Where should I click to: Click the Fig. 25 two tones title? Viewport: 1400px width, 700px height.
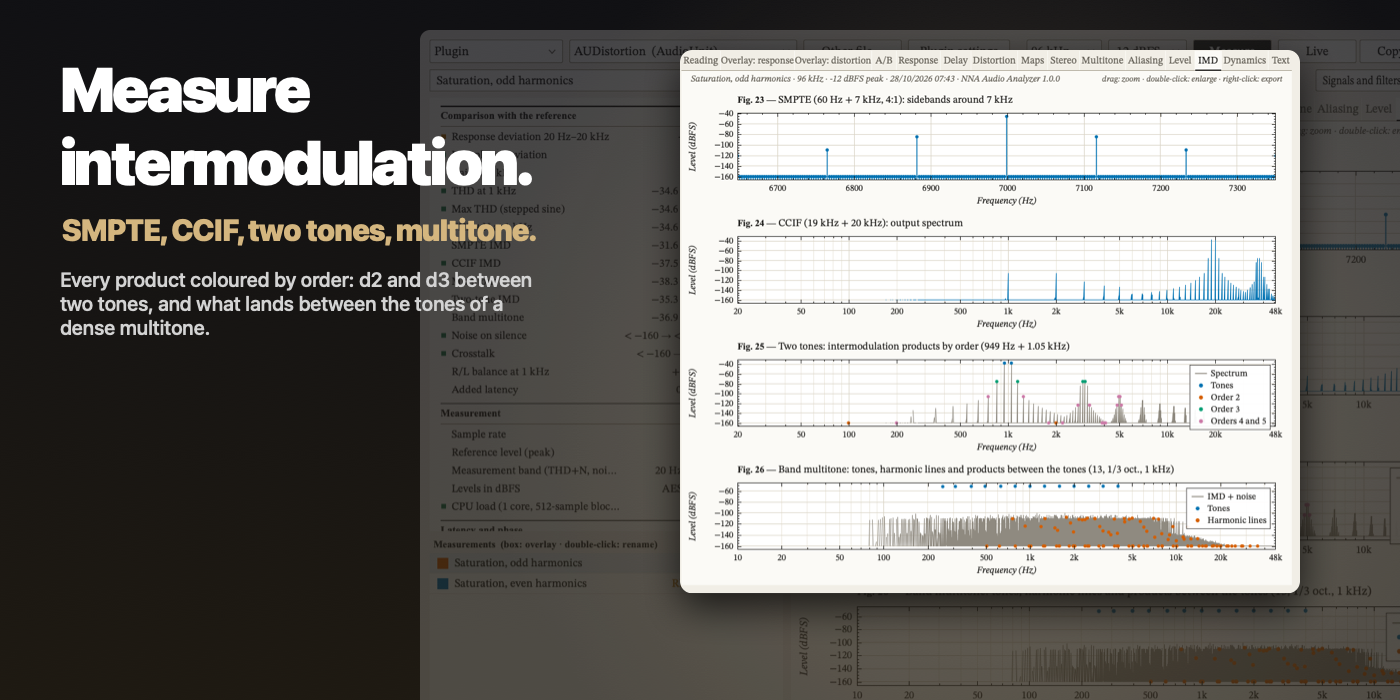[904, 346]
